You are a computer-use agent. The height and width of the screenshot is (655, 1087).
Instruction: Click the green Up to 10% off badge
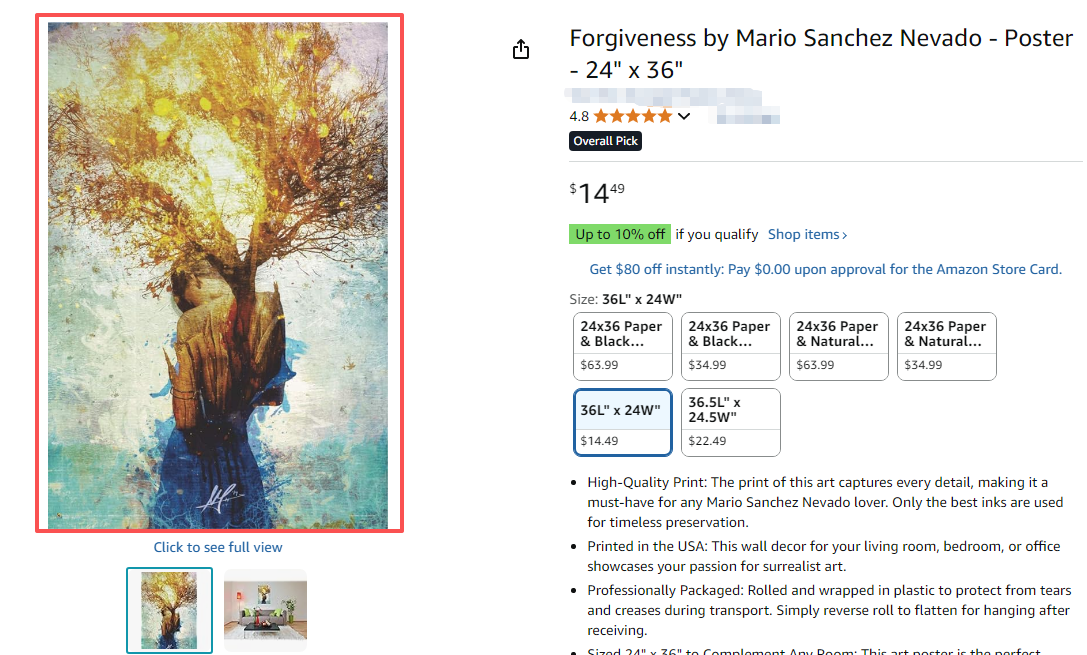click(620, 234)
